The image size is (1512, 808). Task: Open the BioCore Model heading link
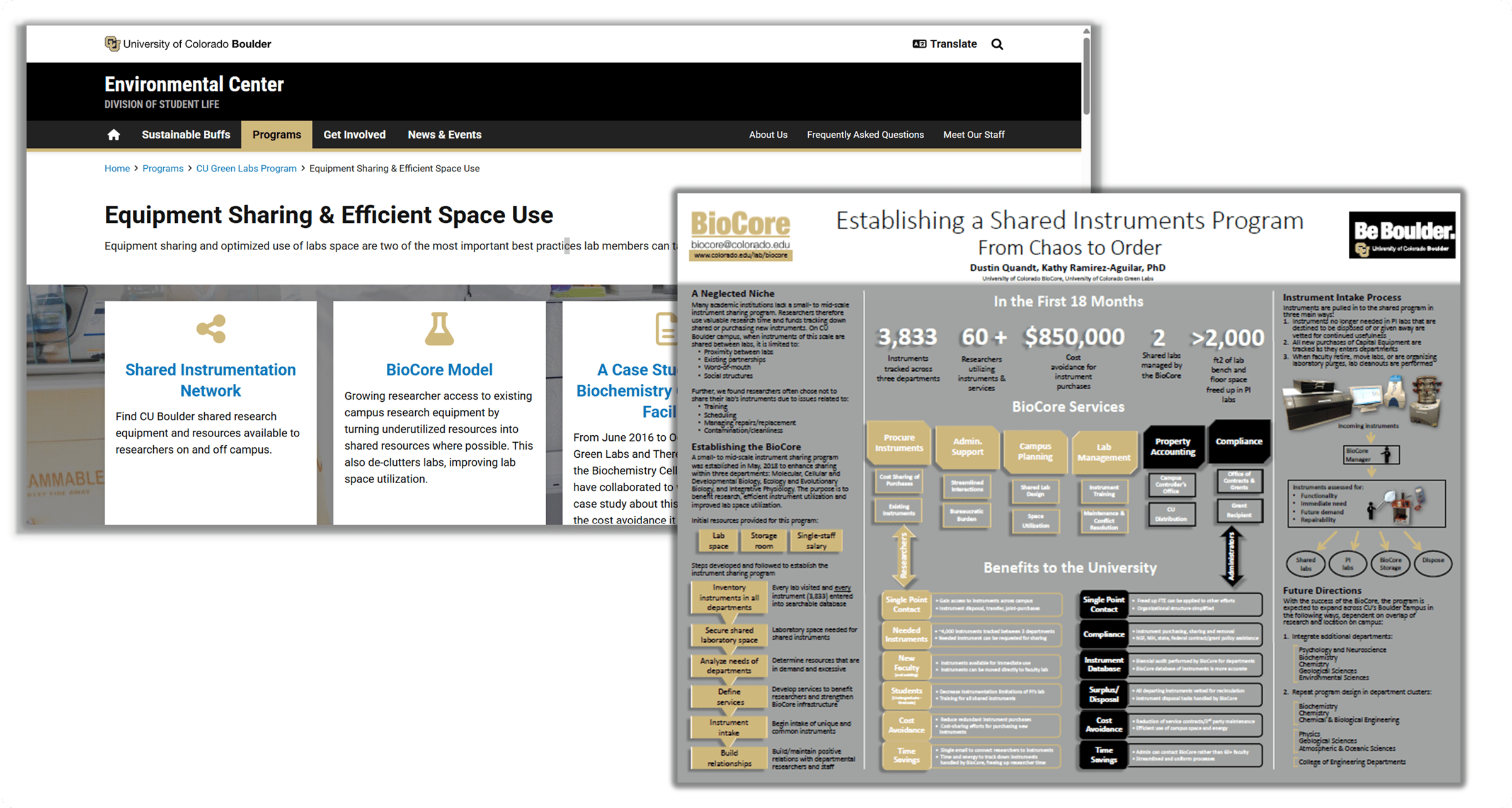tap(439, 370)
